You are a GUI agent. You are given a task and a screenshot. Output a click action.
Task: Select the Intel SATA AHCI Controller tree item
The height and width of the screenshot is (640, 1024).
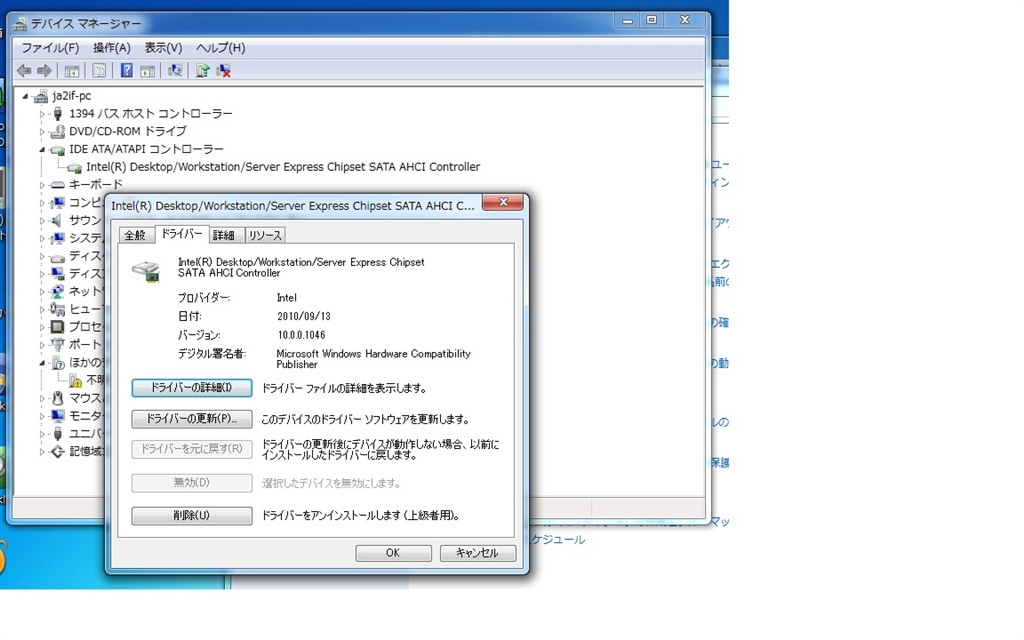click(x=283, y=167)
